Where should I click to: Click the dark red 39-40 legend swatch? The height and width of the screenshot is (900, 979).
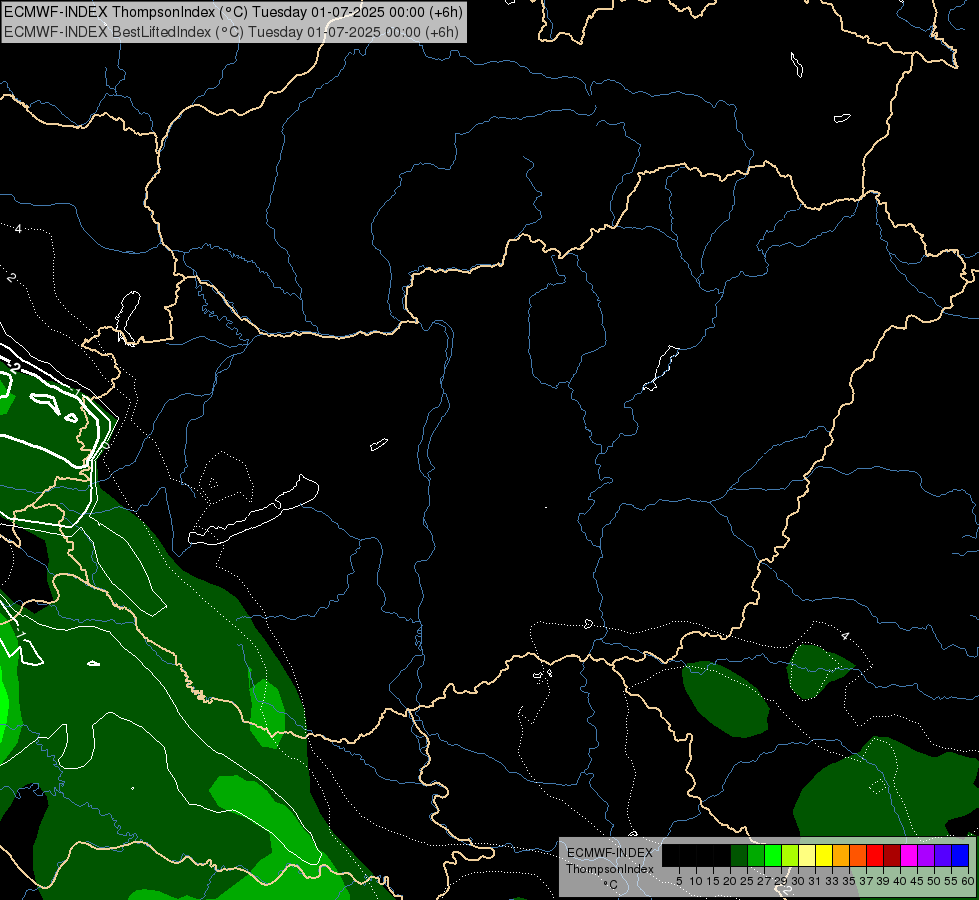click(x=892, y=855)
